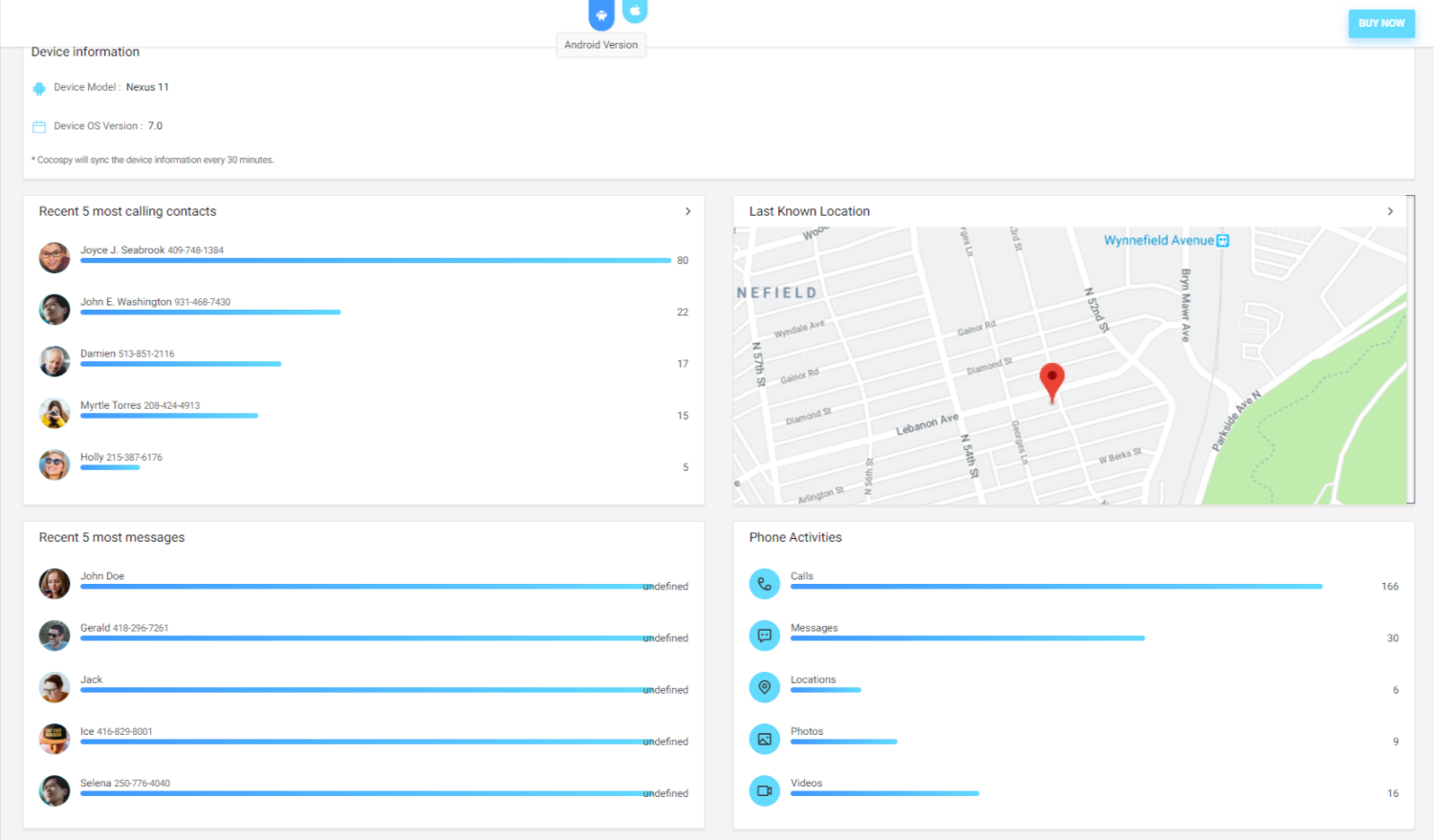
Task: Open Joyce J. Seabrook's avatar
Action: coord(54,258)
